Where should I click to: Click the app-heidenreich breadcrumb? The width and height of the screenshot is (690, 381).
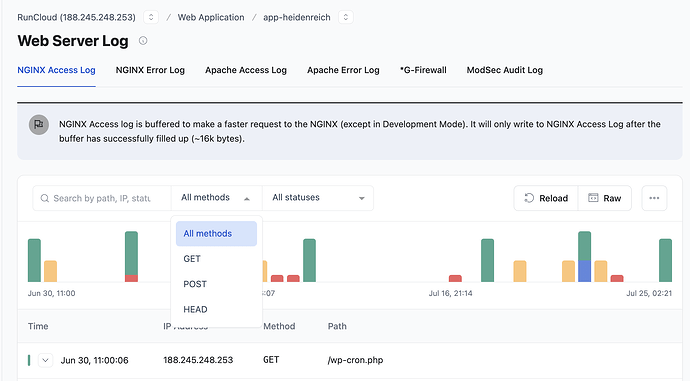point(297,17)
